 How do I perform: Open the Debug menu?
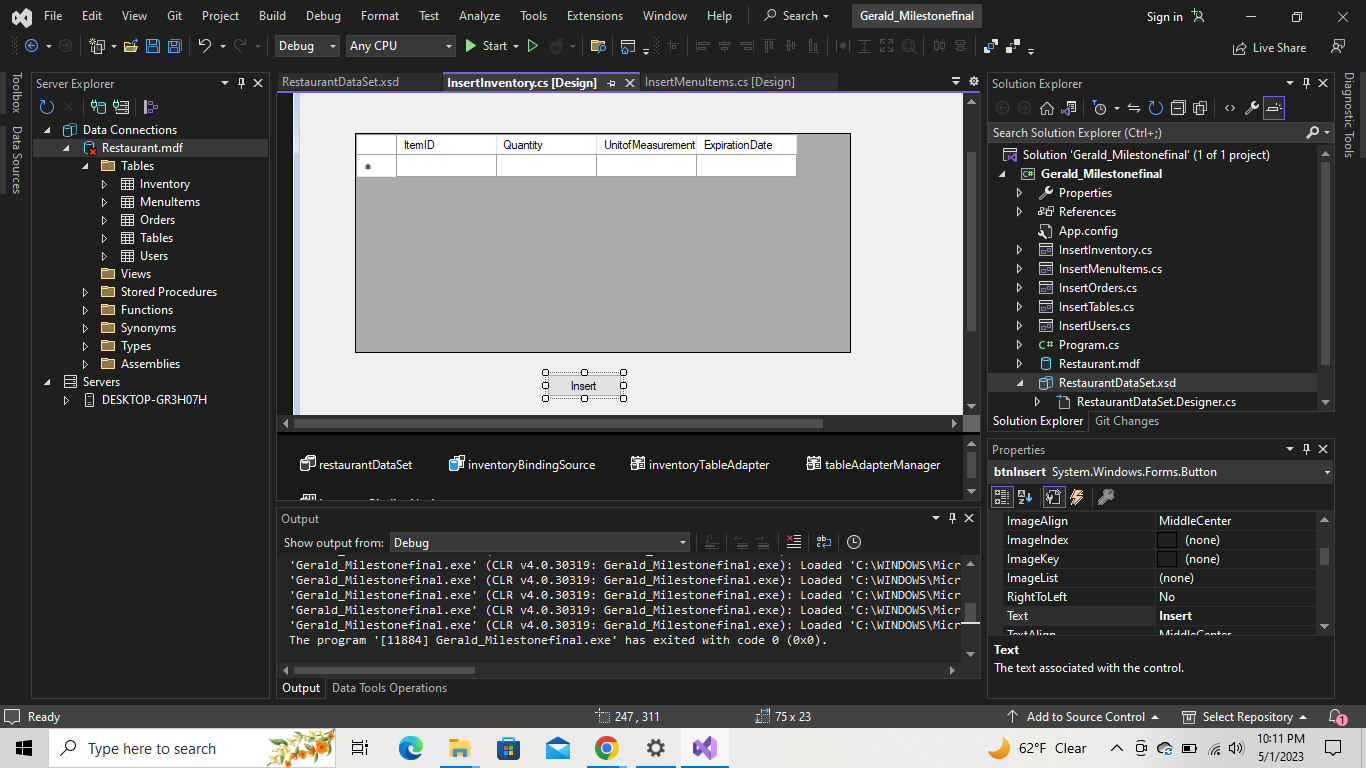pos(323,16)
